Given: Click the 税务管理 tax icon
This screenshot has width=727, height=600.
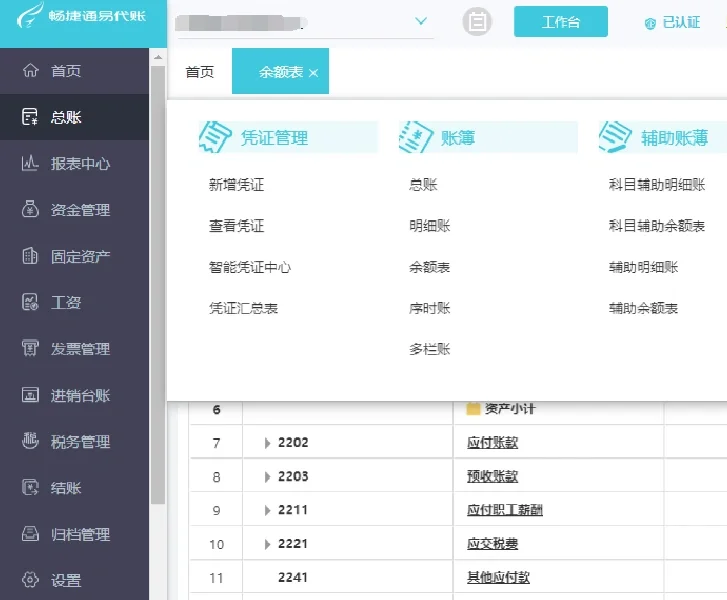Looking at the screenshot, I should [x=30, y=441].
